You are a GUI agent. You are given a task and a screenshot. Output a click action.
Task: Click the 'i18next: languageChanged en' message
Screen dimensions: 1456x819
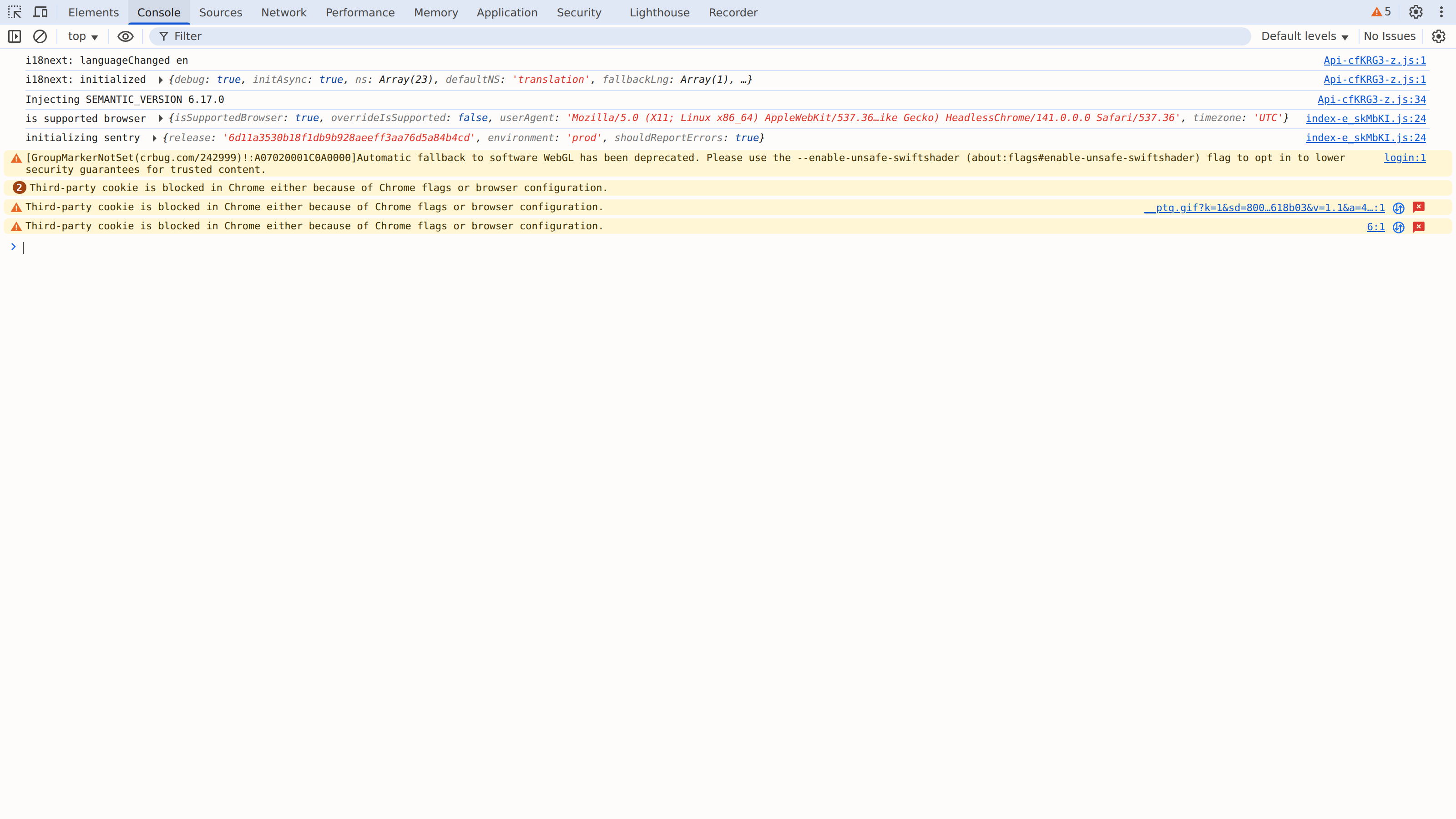[x=107, y=61]
